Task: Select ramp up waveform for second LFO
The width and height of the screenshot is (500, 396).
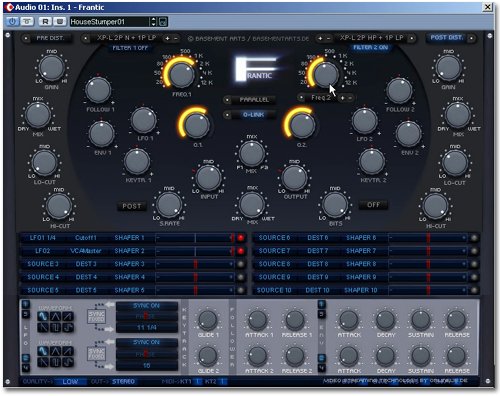Action: click(68, 351)
